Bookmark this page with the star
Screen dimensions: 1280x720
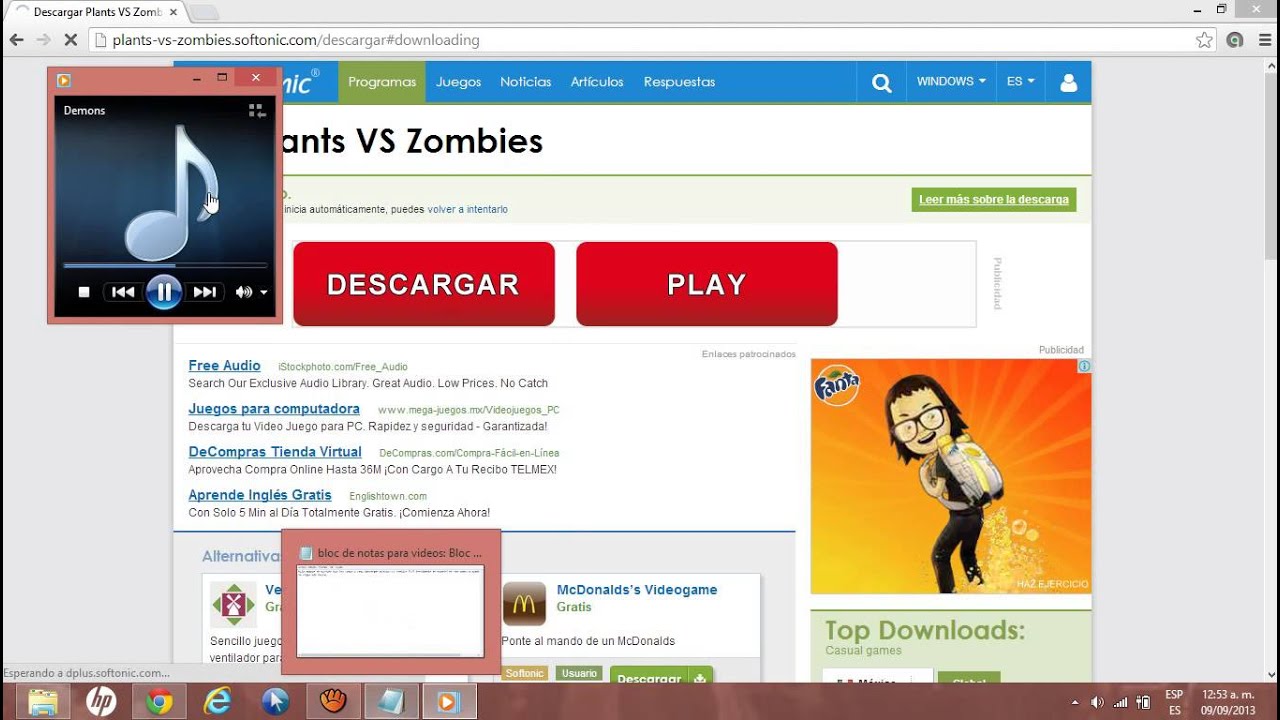pyautogui.click(x=1204, y=40)
